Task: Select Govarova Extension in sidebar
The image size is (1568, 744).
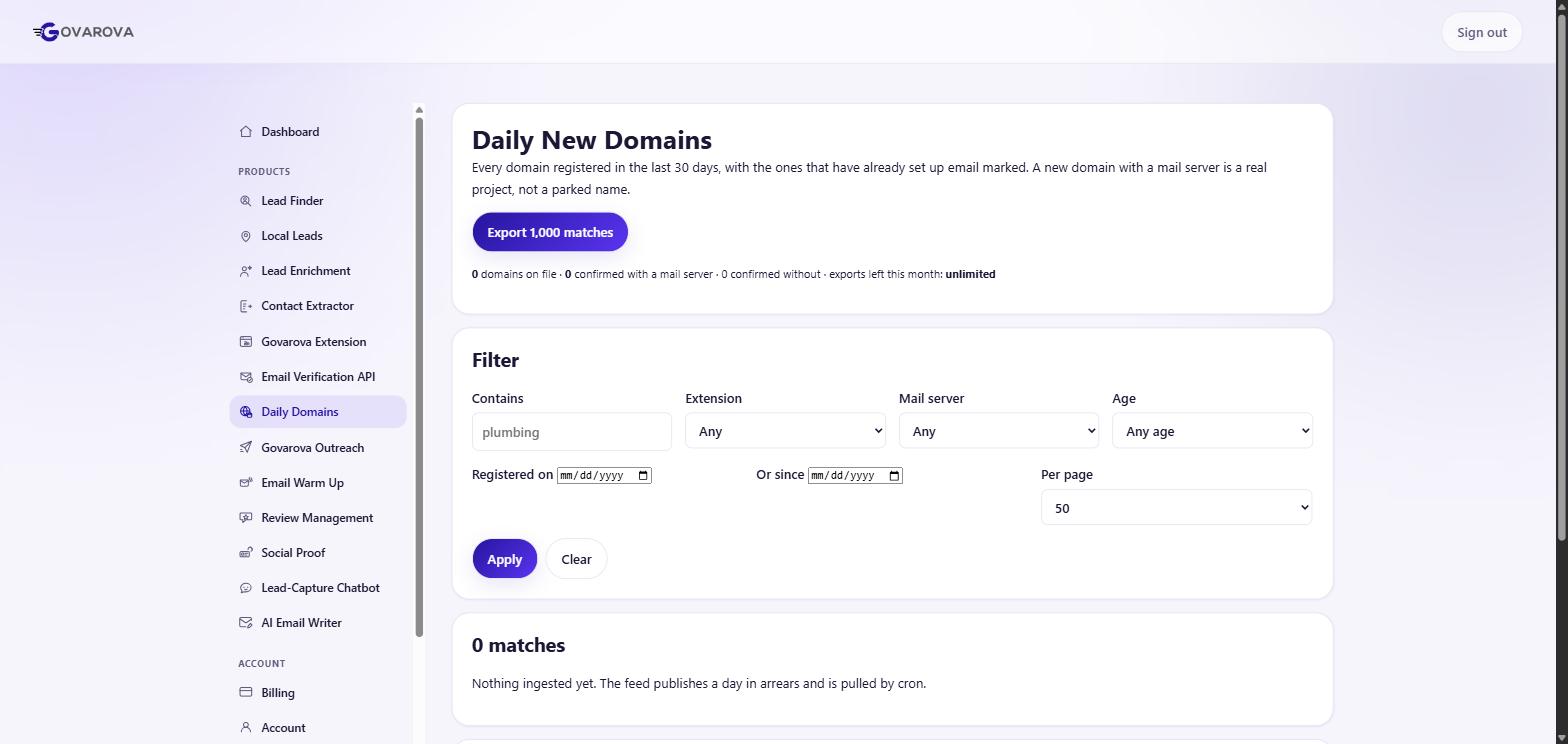Action: pos(318,342)
